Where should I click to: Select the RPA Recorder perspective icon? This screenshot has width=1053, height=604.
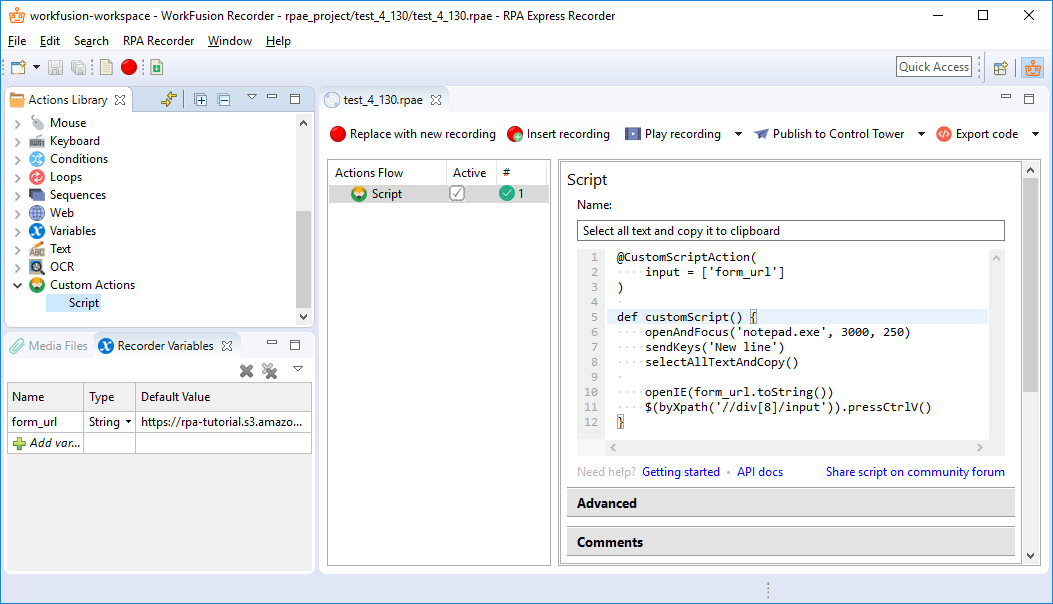1032,67
